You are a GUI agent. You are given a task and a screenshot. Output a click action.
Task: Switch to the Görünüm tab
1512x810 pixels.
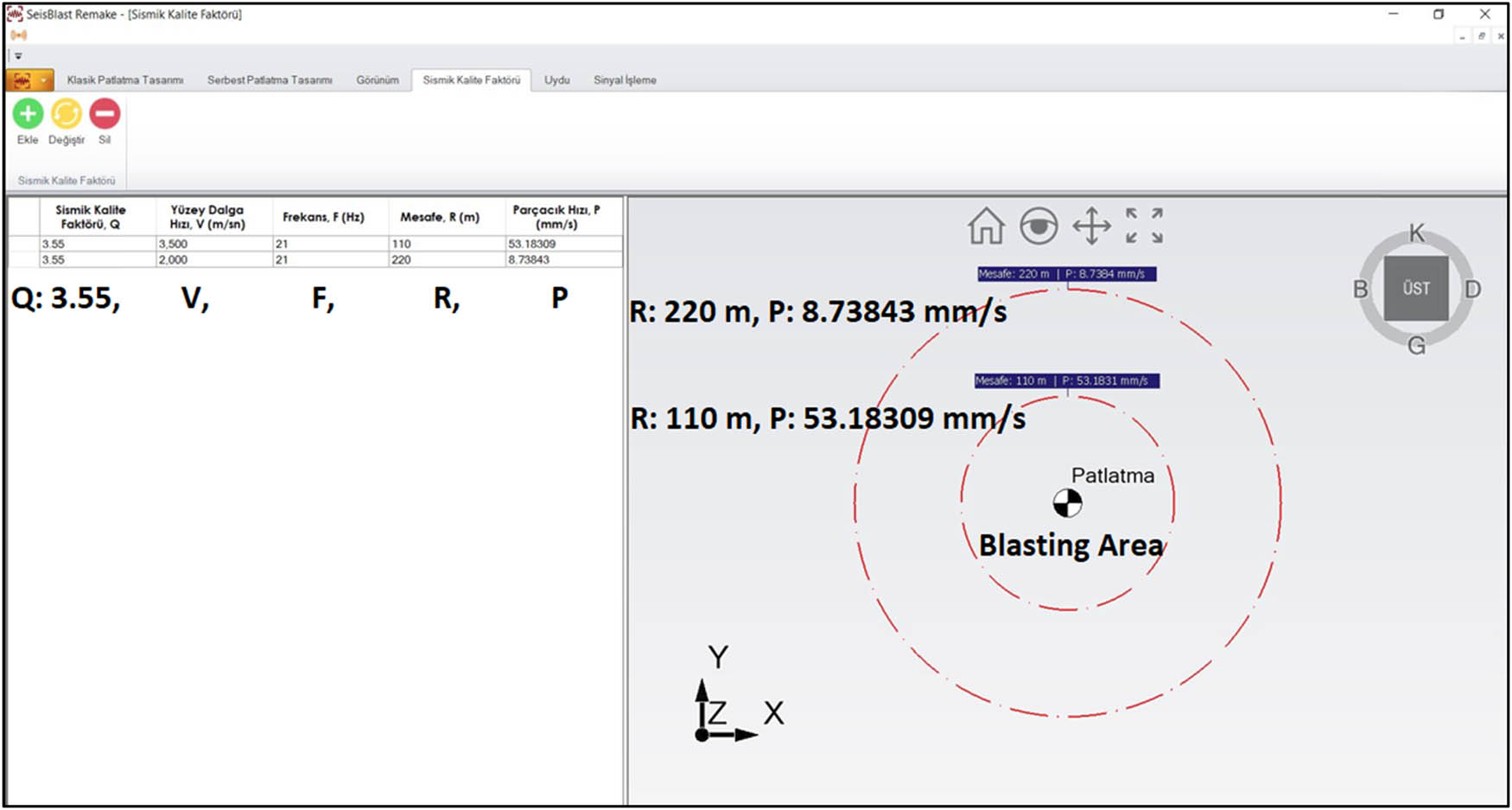(378, 80)
